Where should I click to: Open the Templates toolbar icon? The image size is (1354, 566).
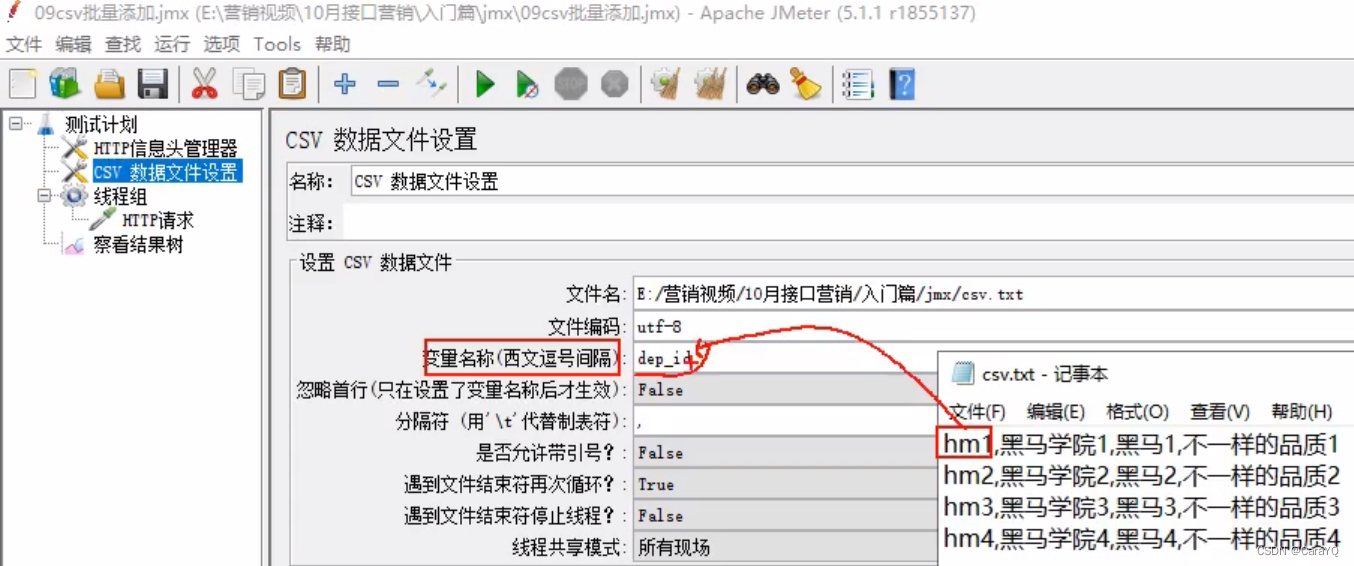[x=65, y=84]
